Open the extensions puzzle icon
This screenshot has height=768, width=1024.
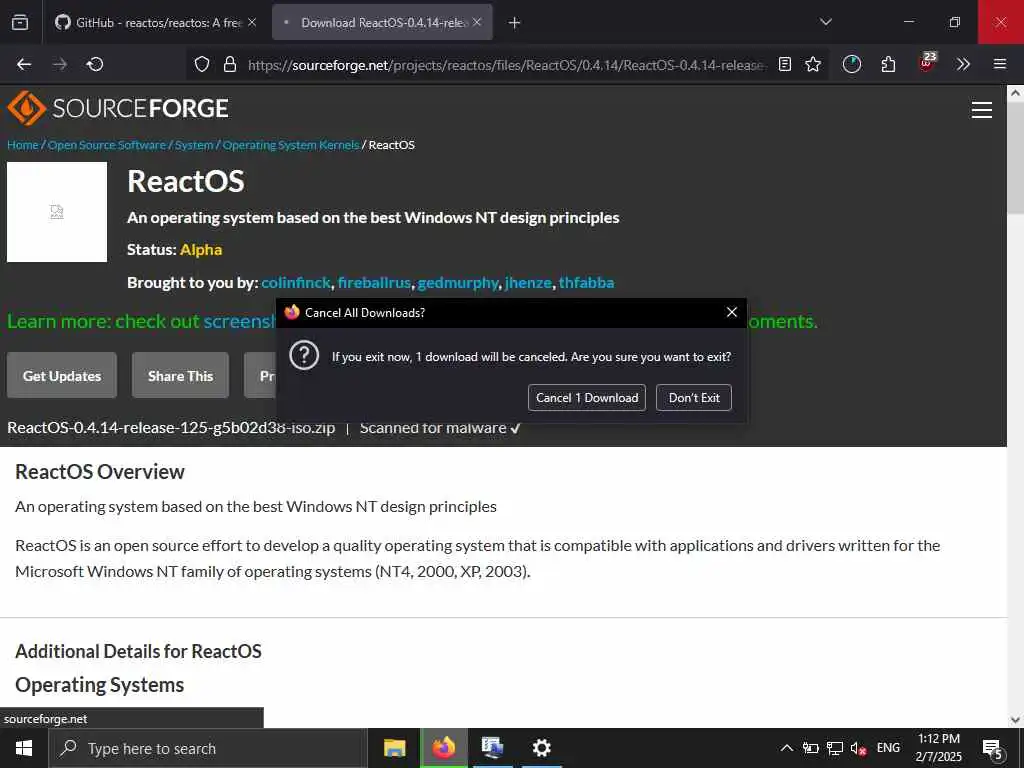click(888, 64)
